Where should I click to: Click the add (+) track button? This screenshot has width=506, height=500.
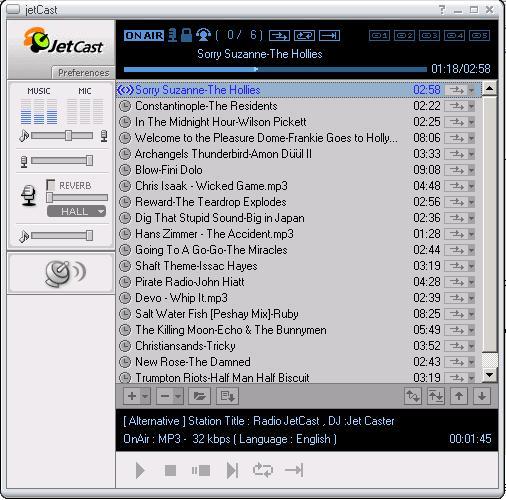point(132,396)
